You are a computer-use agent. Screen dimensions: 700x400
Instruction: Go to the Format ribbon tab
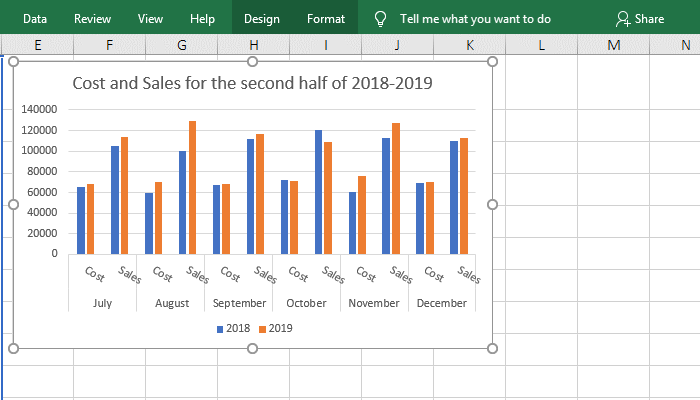click(326, 19)
